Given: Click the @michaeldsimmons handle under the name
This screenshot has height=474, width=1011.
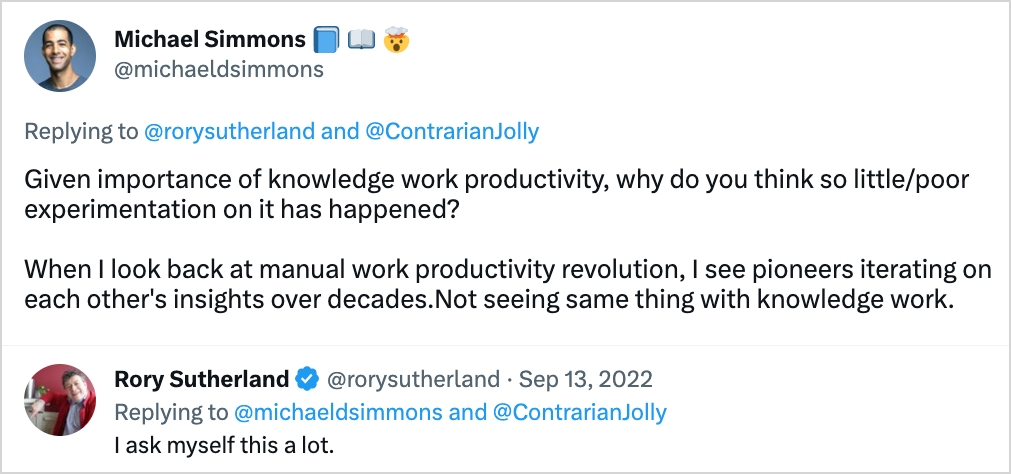Looking at the screenshot, I should pyautogui.click(x=219, y=70).
